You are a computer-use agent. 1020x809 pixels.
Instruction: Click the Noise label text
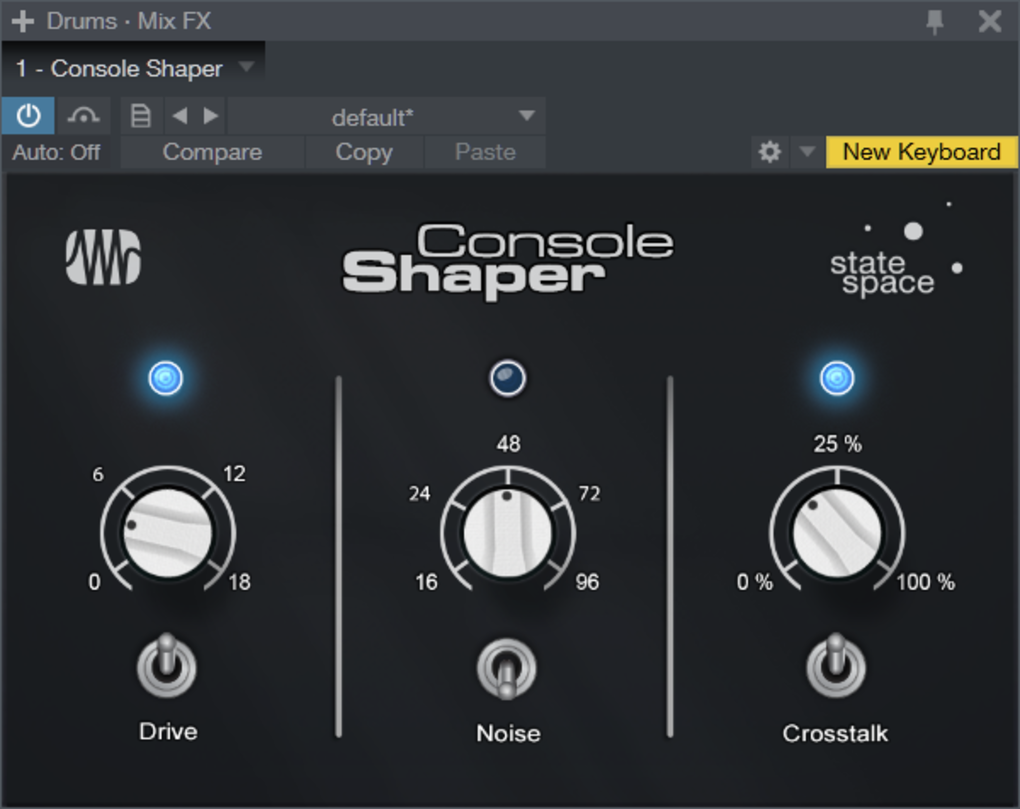coord(508,734)
